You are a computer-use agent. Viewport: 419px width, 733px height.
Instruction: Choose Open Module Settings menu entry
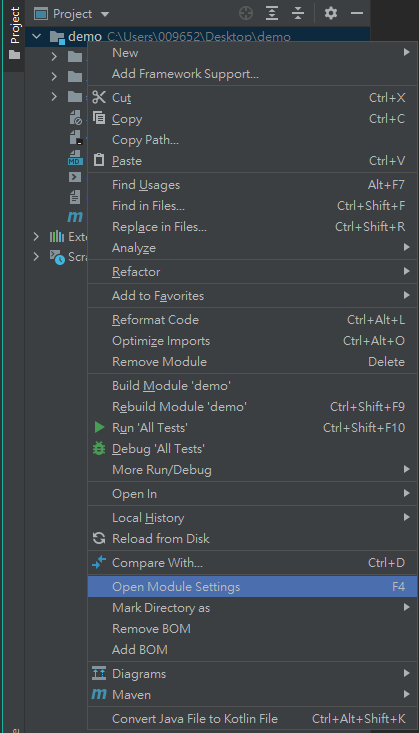point(253,587)
